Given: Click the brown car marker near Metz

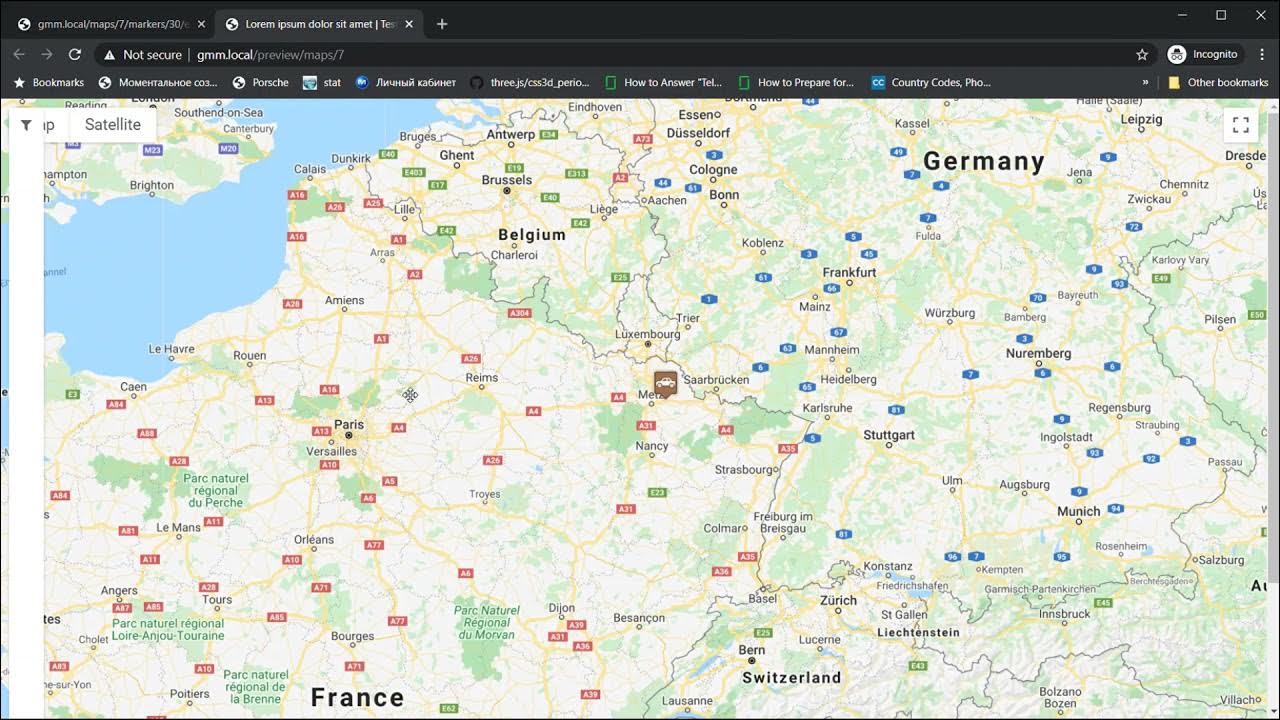Looking at the screenshot, I should [x=665, y=383].
